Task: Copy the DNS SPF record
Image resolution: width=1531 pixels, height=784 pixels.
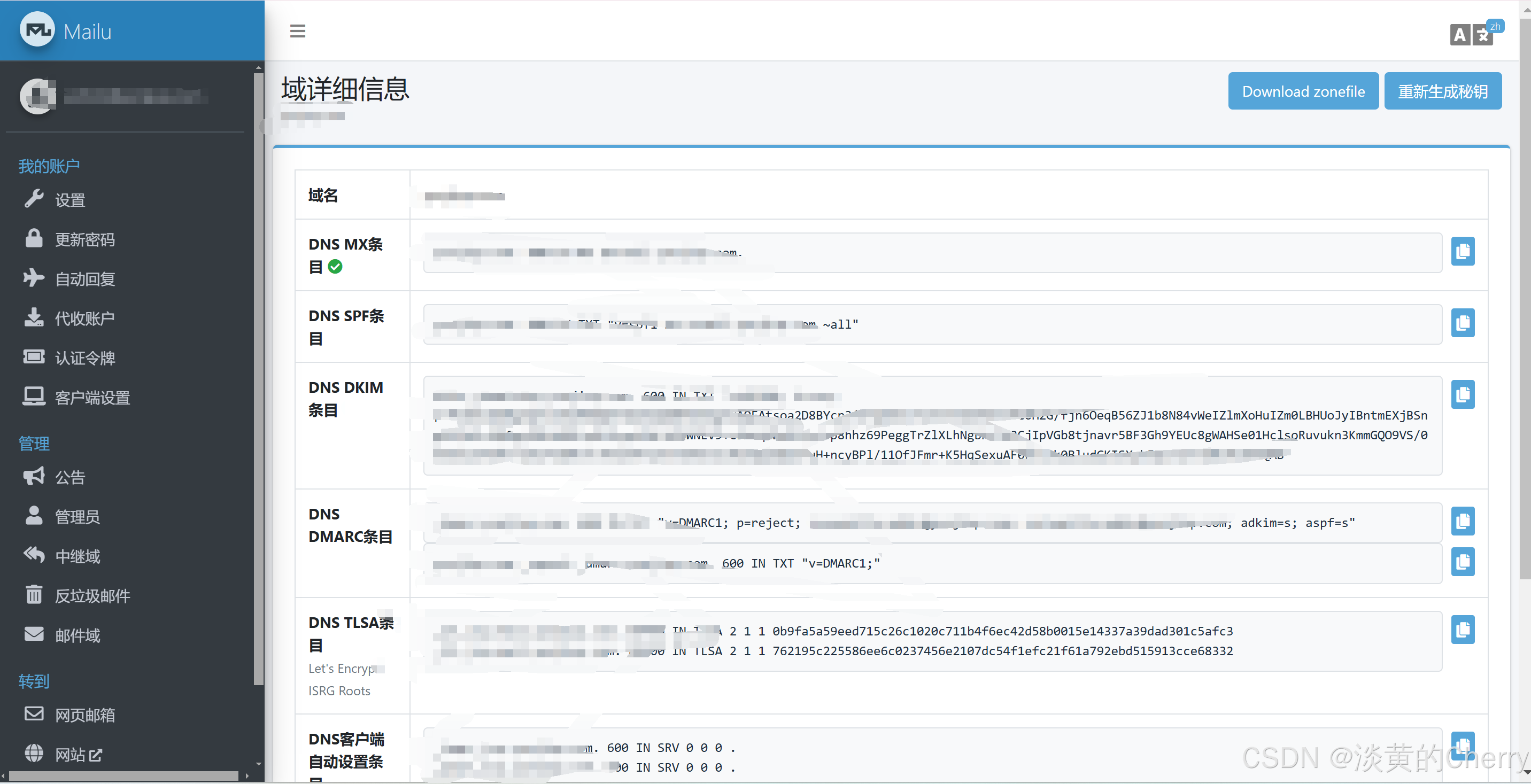Action: tap(1462, 323)
